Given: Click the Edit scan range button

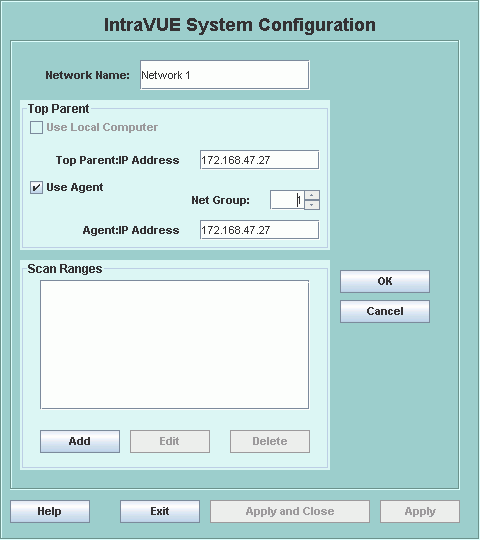Looking at the screenshot, I should coord(170,442).
